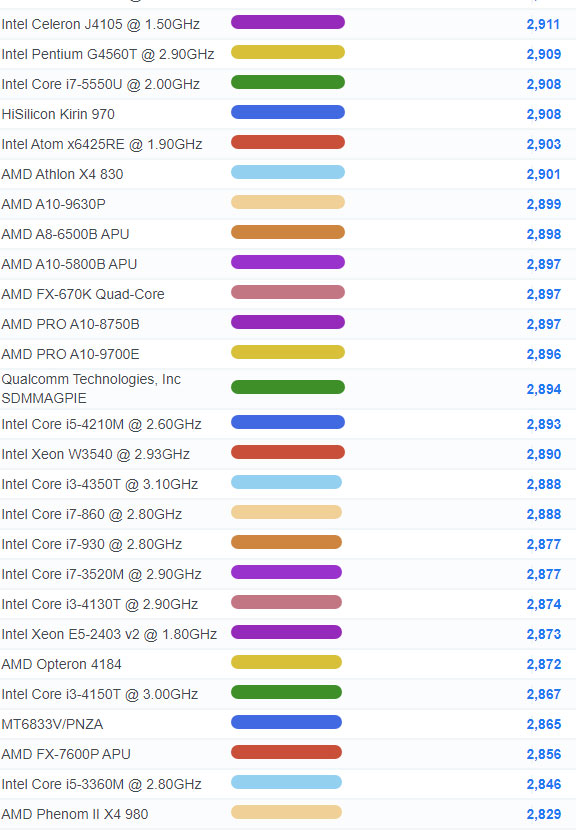The width and height of the screenshot is (576, 830).
Task: Select the AMD FX-7600P APU name
Action: (x=66, y=754)
